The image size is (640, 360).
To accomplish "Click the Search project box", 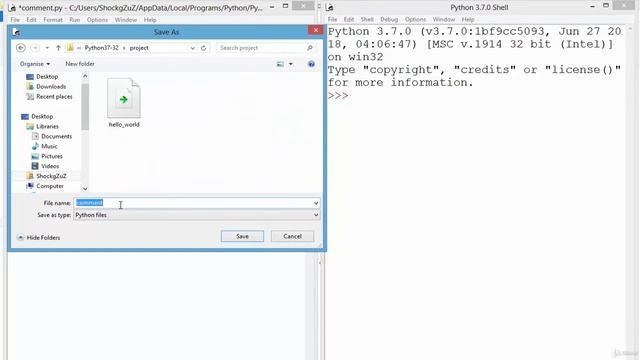I will (266, 48).
